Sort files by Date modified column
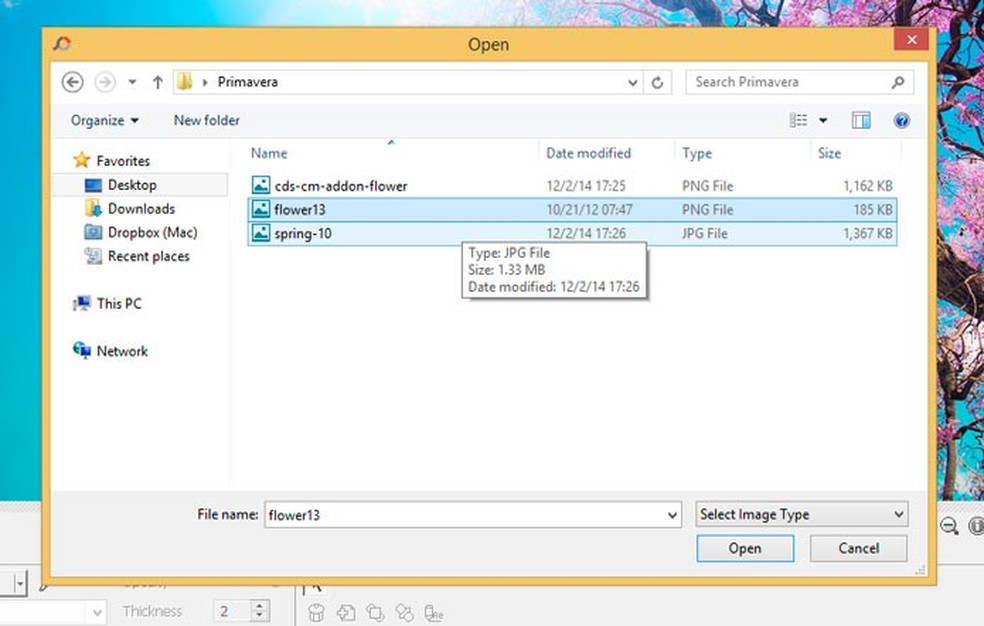 click(x=589, y=153)
